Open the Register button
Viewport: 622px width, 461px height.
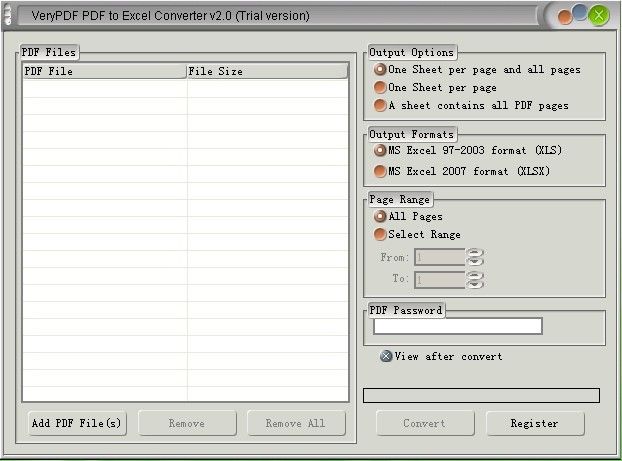(x=535, y=423)
